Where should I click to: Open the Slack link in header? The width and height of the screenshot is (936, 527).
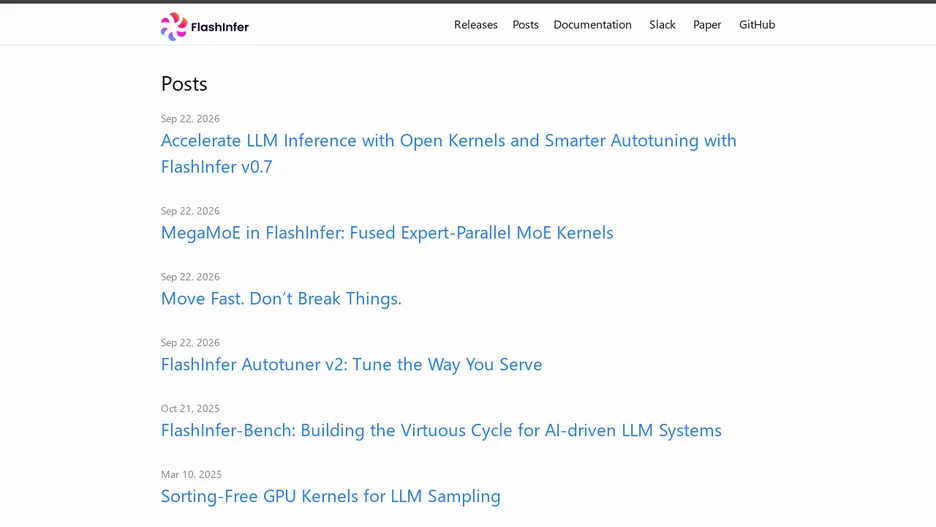coord(662,24)
